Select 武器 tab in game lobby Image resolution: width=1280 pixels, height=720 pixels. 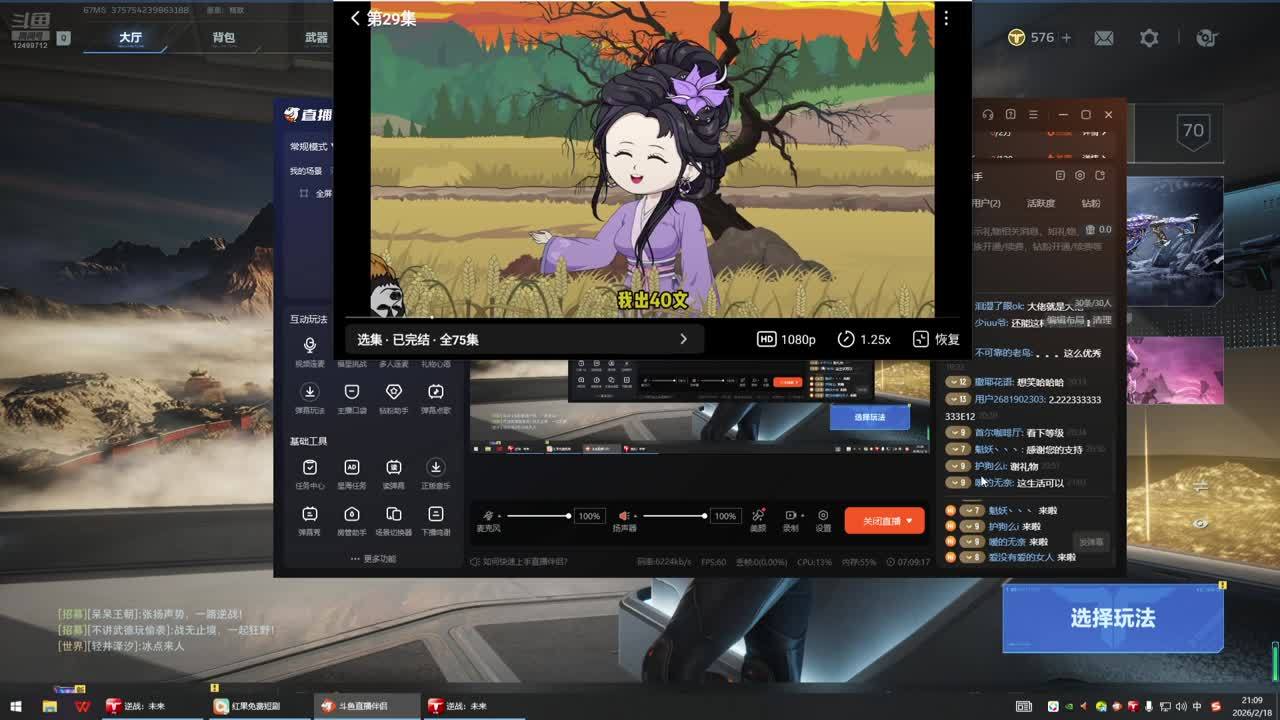(x=316, y=38)
